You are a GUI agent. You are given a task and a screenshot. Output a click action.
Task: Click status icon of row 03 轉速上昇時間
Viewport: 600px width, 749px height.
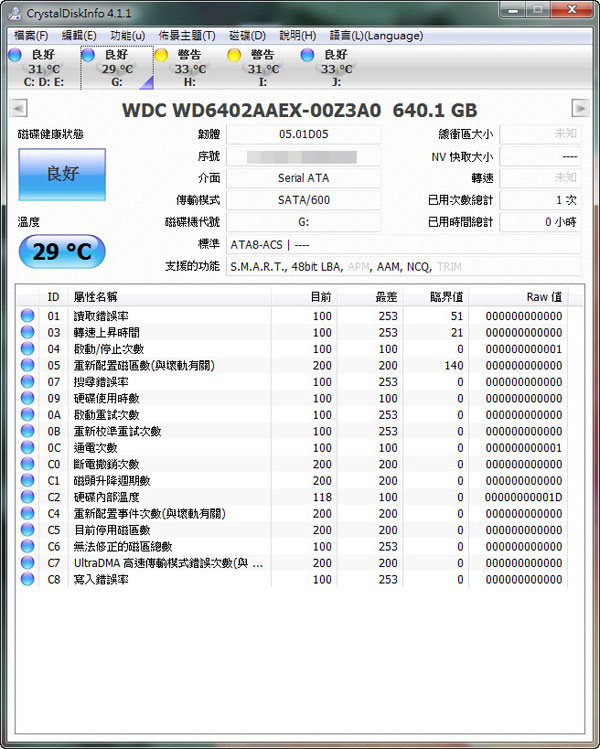[28, 332]
